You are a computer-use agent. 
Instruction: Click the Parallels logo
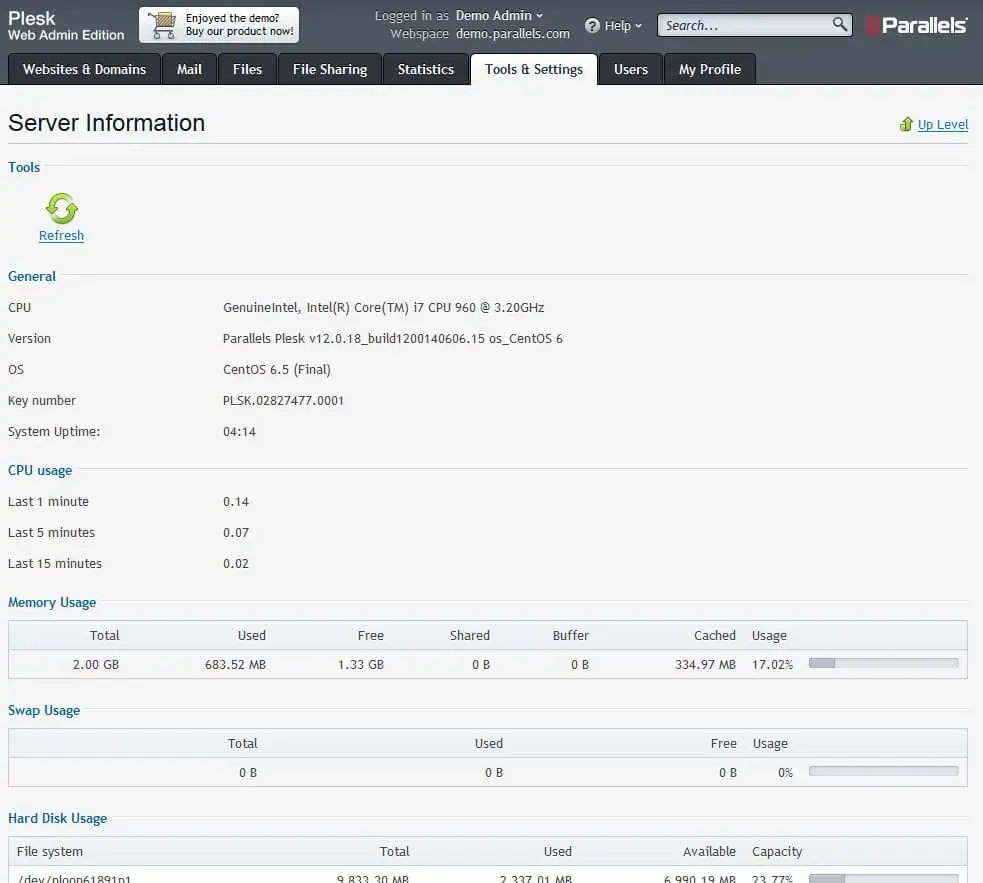point(917,25)
